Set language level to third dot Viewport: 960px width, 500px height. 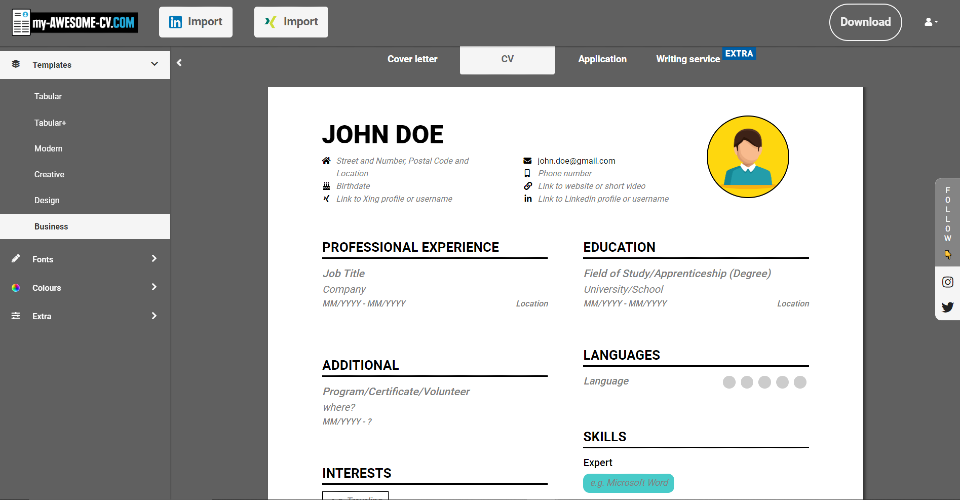(764, 382)
